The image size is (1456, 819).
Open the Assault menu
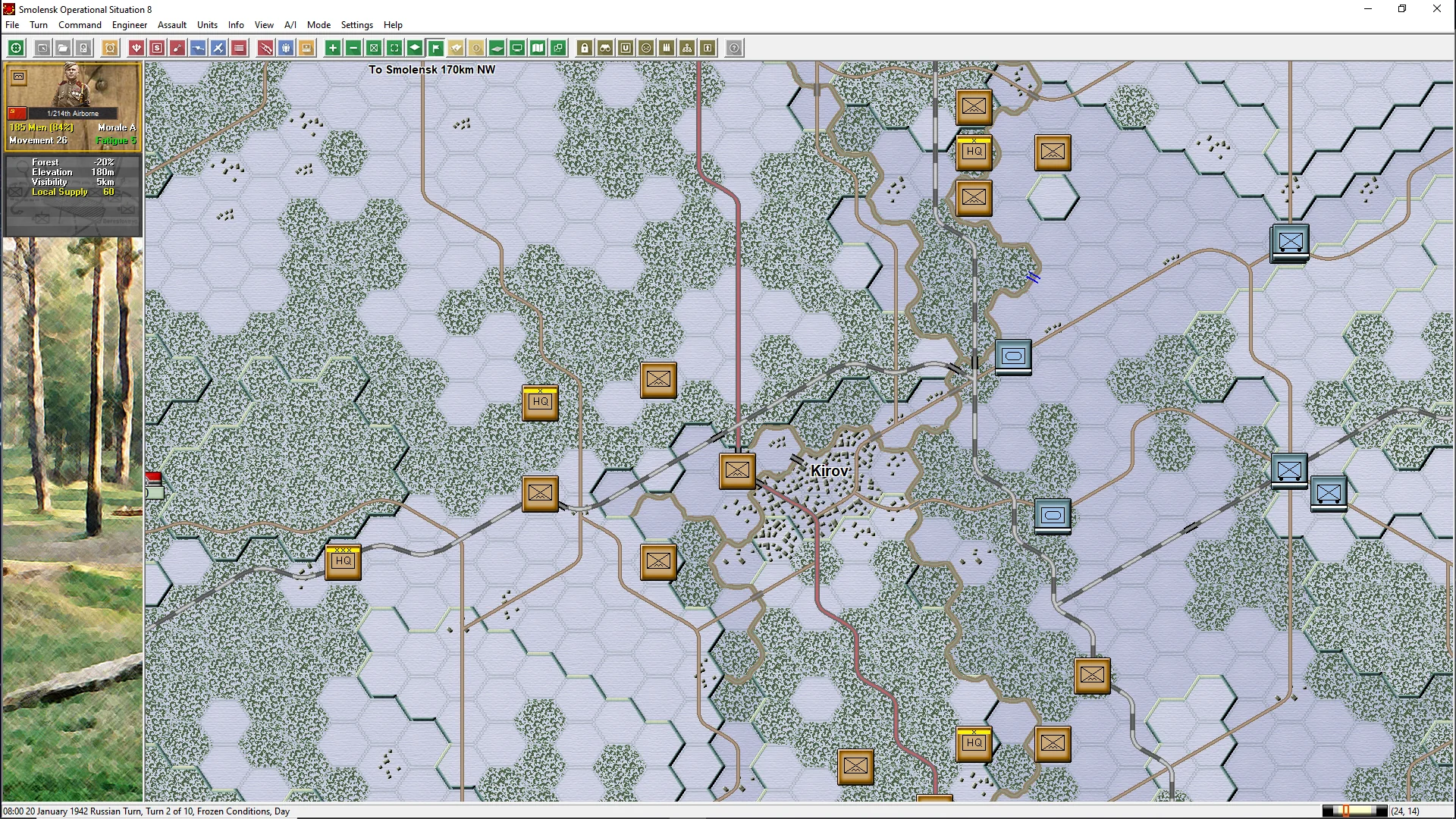[172, 25]
